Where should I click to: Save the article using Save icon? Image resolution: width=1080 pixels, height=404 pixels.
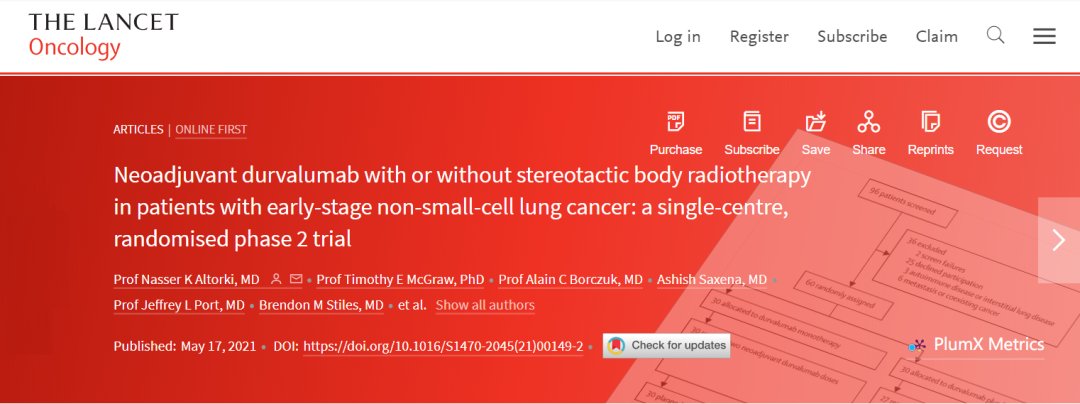coord(816,122)
